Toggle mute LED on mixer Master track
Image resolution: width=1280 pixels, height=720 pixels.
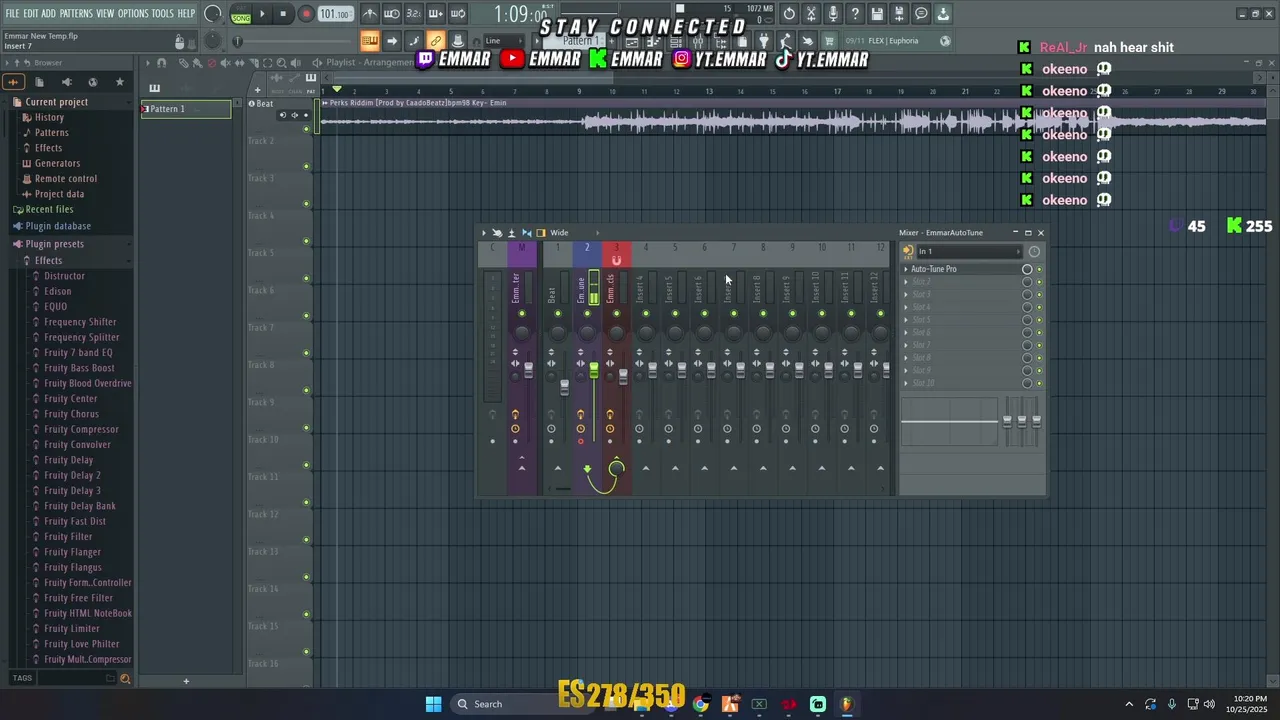[x=522, y=314]
